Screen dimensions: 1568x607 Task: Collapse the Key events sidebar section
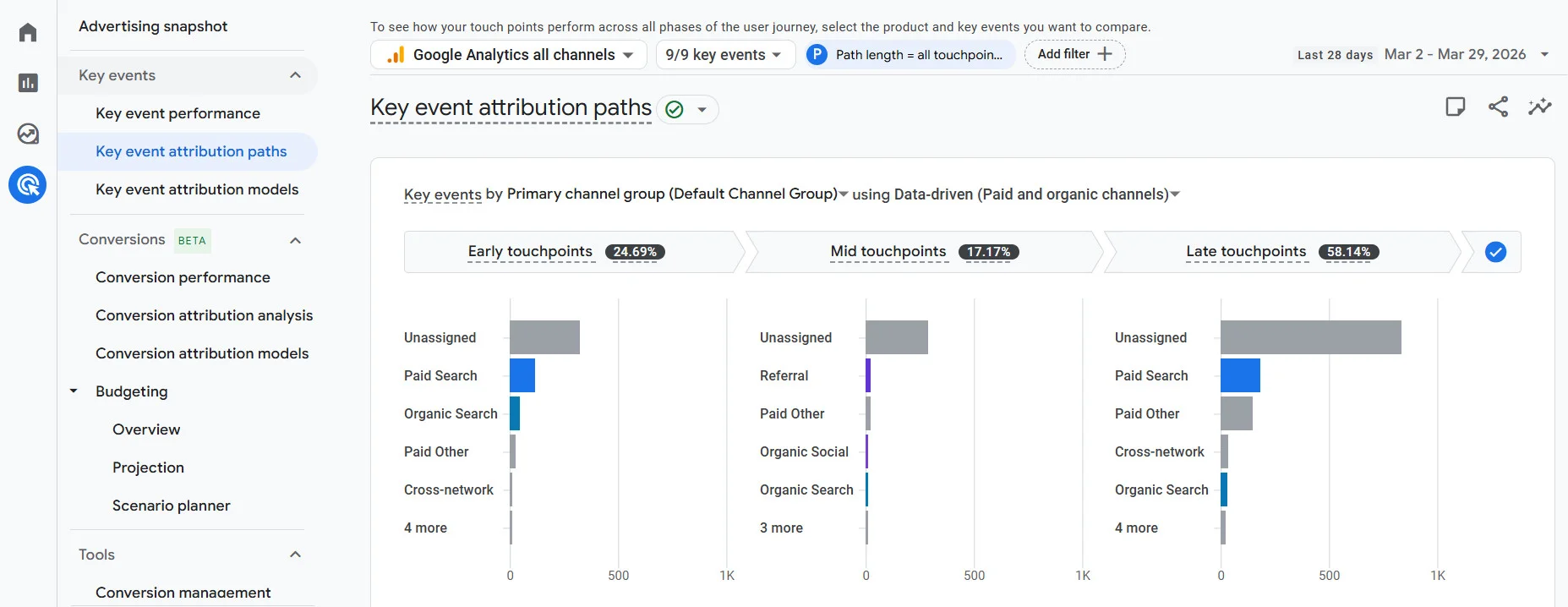[x=295, y=75]
